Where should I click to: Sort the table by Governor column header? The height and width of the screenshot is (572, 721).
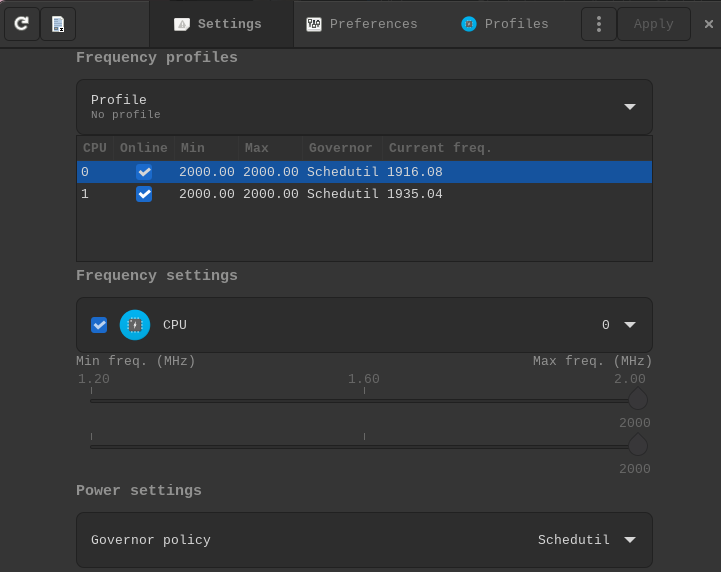[340, 148]
